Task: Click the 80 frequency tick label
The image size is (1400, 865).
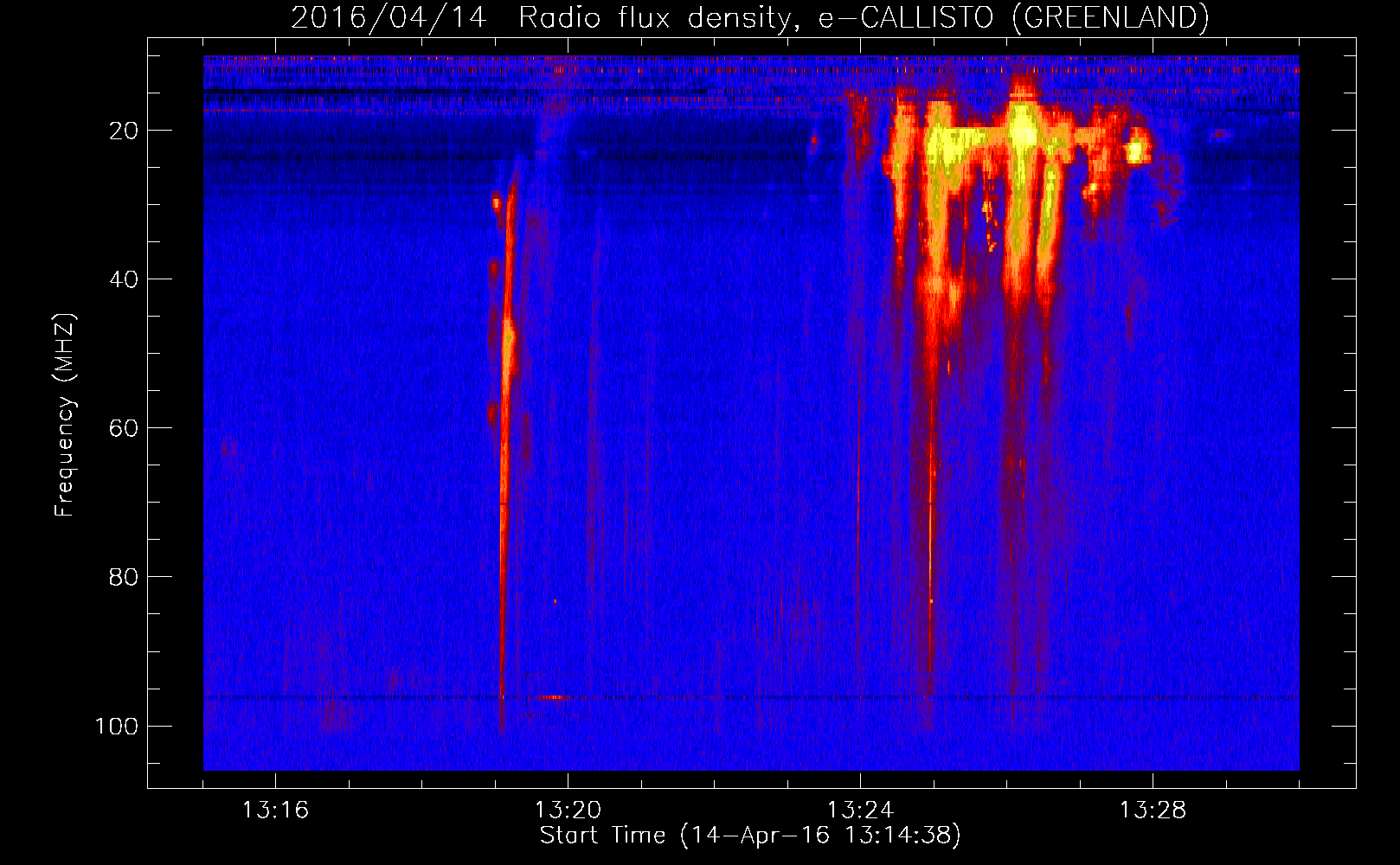Action: (124, 577)
